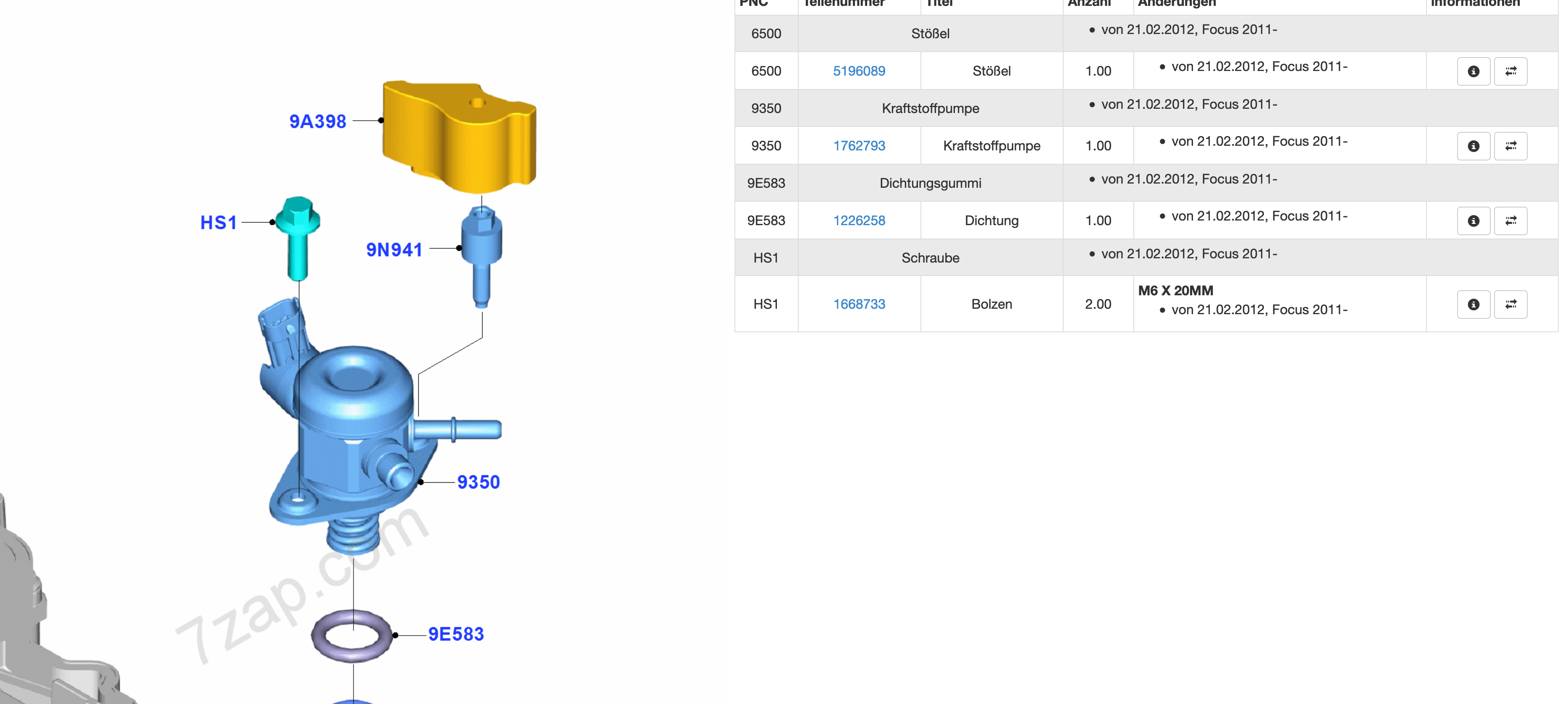Open part number link 1762793
The height and width of the screenshot is (704, 1568).
859,146
